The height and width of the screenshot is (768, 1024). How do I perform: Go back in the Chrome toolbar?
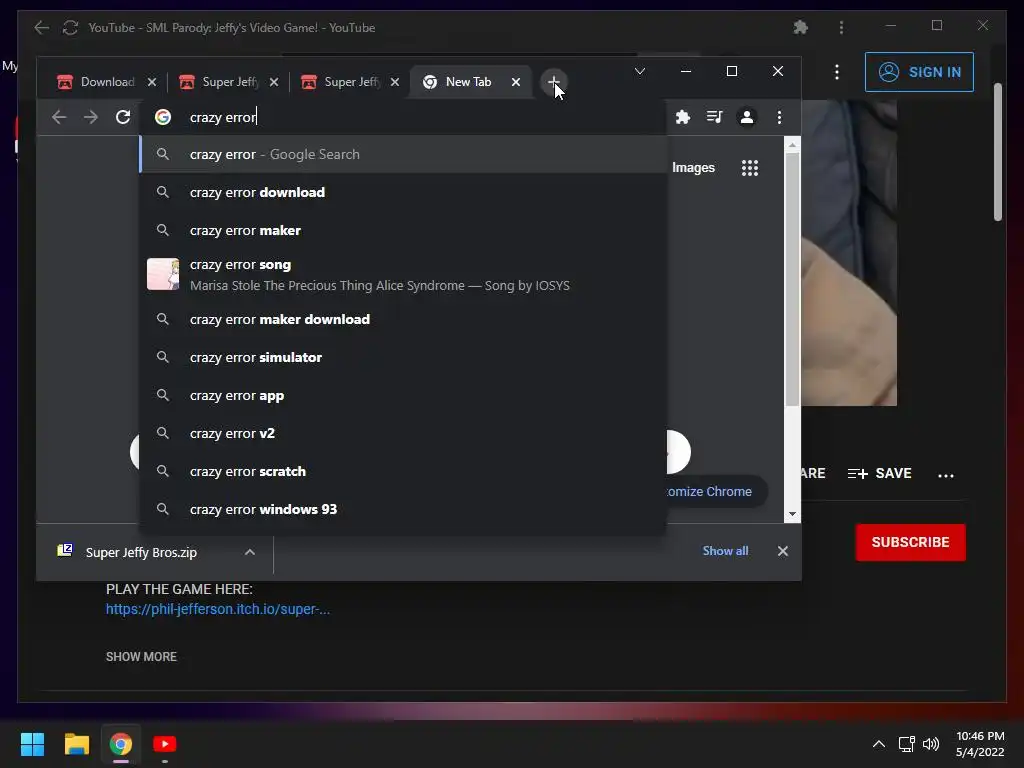[59, 117]
